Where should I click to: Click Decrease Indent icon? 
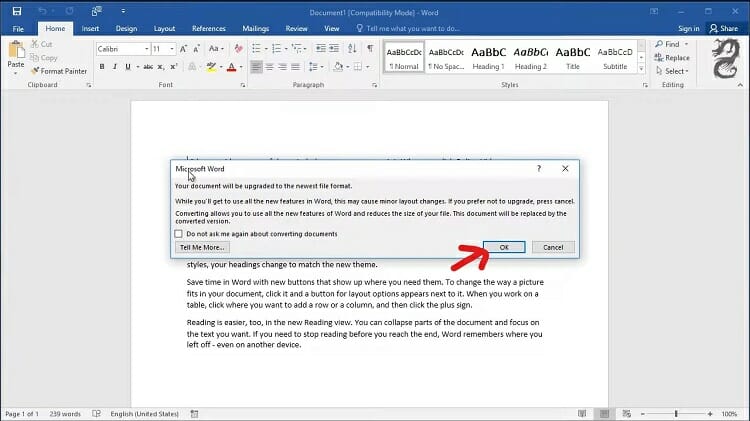[320, 48]
